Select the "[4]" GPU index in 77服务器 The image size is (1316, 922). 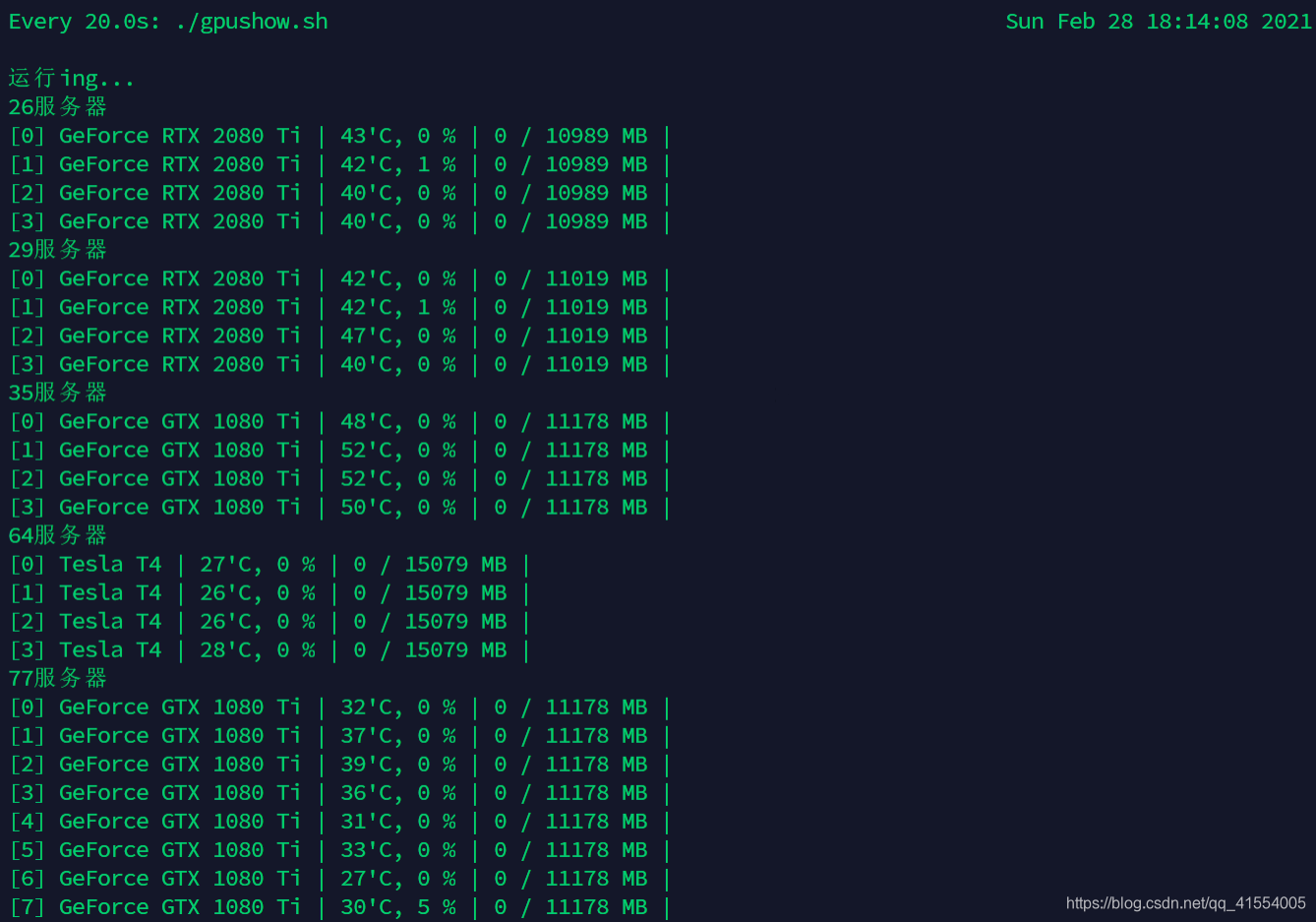click(x=27, y=821)
